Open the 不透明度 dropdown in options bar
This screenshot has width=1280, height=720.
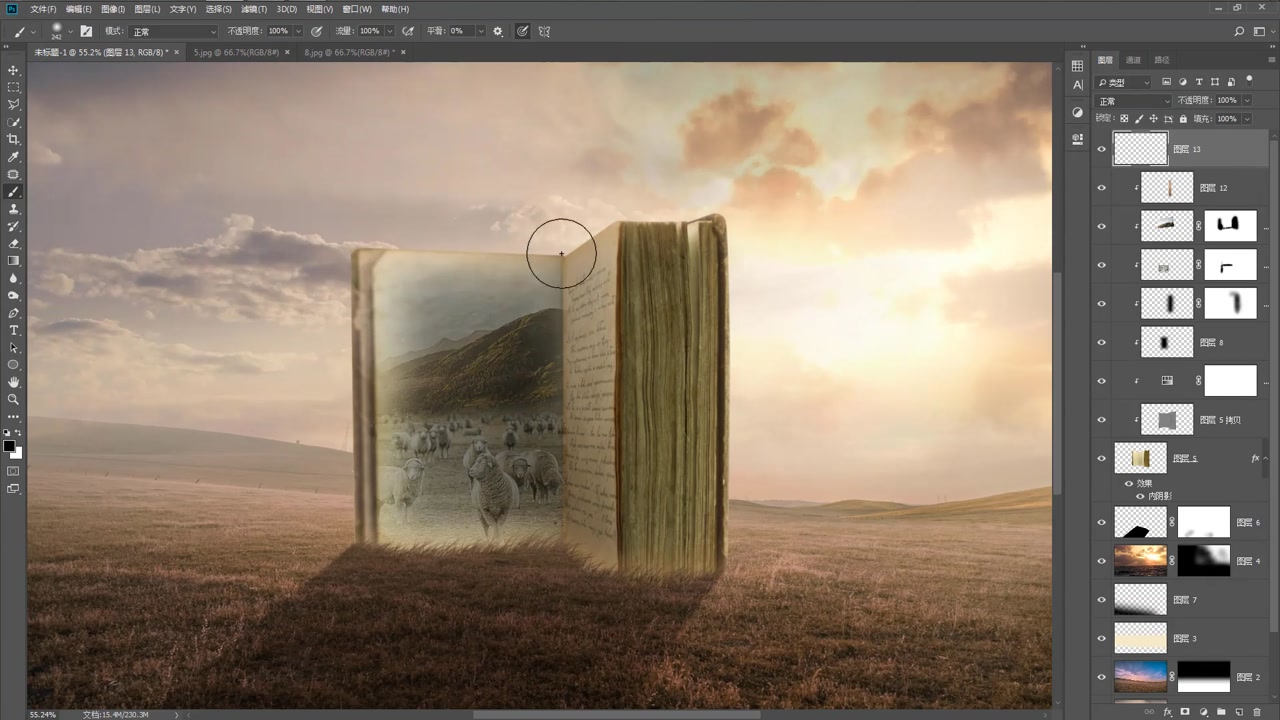click(x=300, y=31)
